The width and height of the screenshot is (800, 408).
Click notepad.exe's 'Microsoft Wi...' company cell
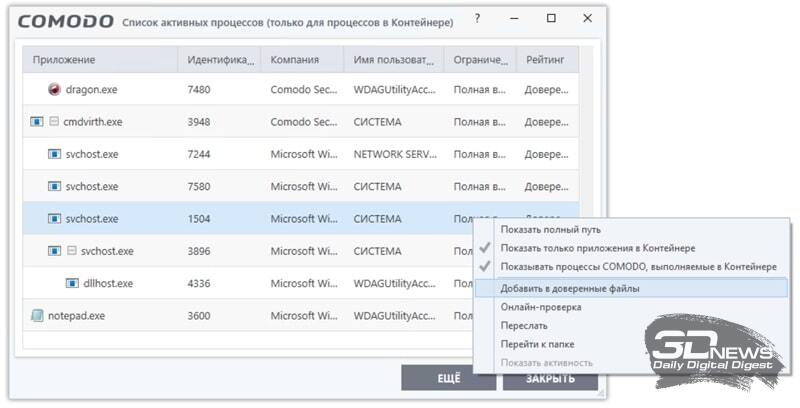coord(304,316)
